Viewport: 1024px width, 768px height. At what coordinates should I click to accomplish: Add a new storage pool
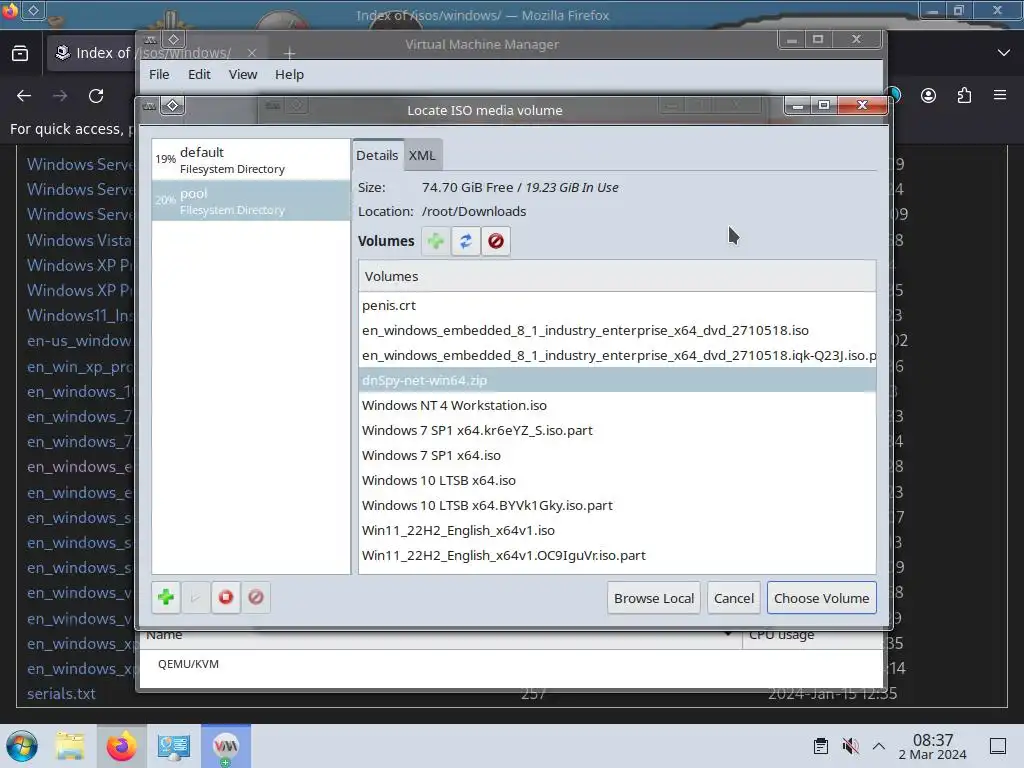pos(166,597)
